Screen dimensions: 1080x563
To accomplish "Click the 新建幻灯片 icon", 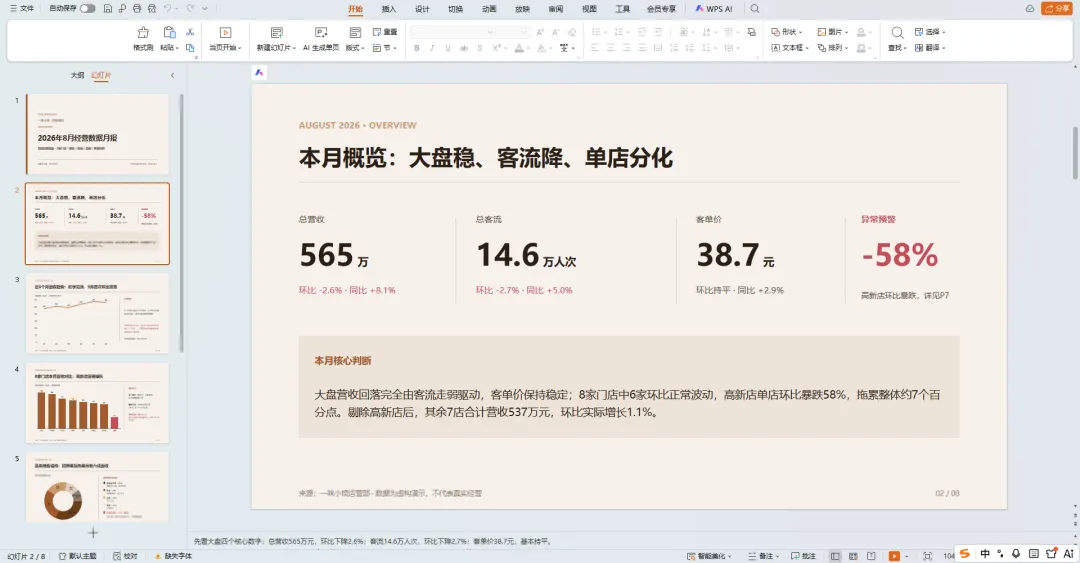I will click(x=276, y=32).
